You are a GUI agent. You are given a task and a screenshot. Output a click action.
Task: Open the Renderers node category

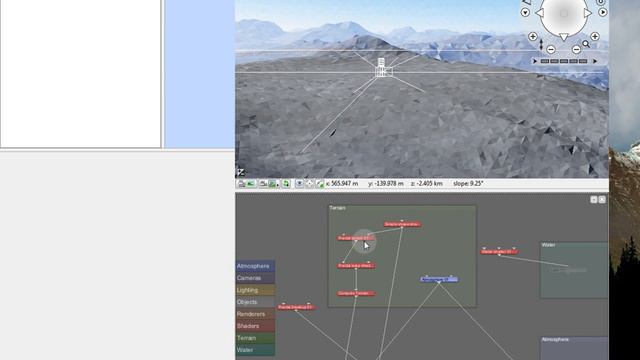[255, 314]
